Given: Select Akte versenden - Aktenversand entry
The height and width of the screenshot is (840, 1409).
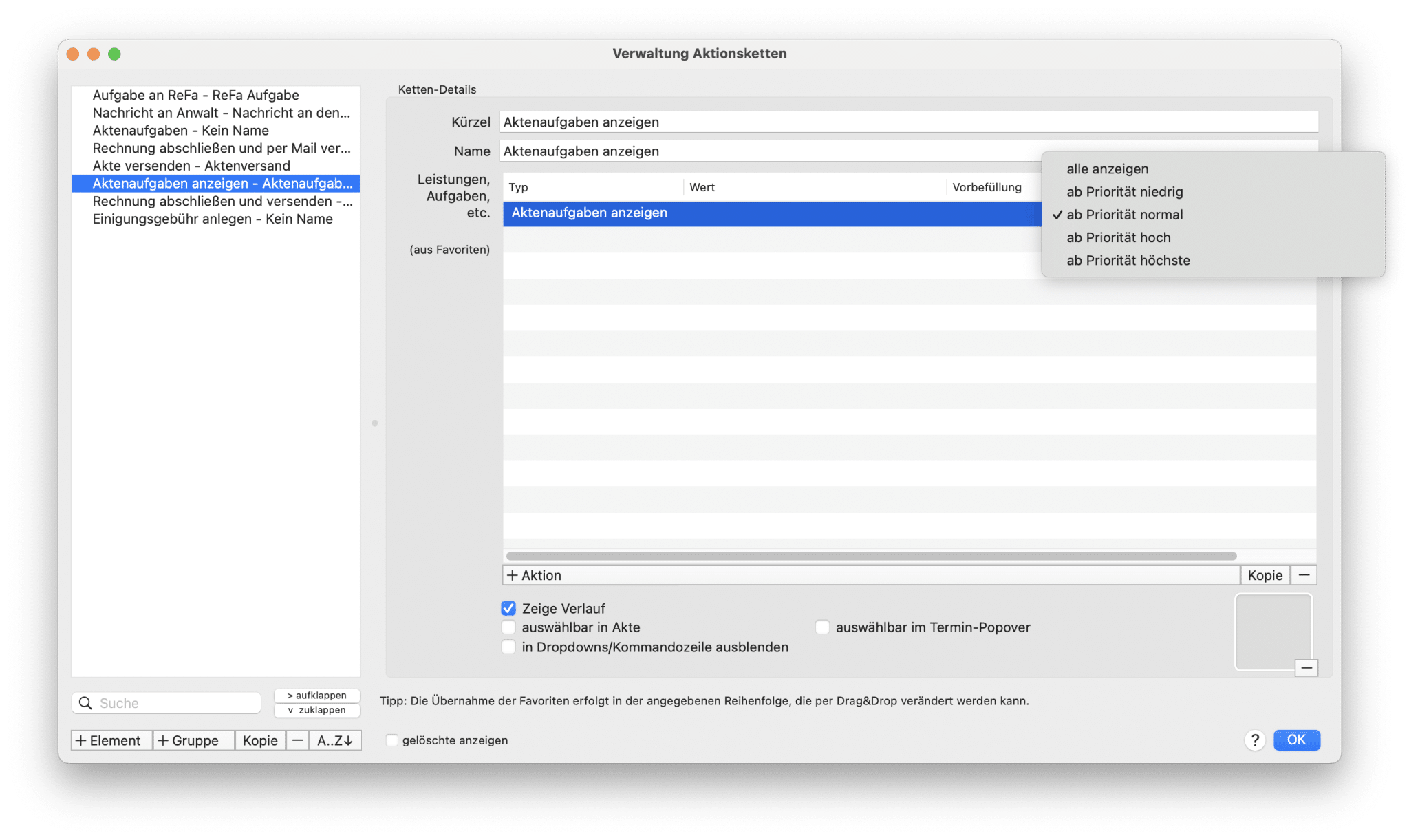Looking at the screenshot, I should [215, 166].
